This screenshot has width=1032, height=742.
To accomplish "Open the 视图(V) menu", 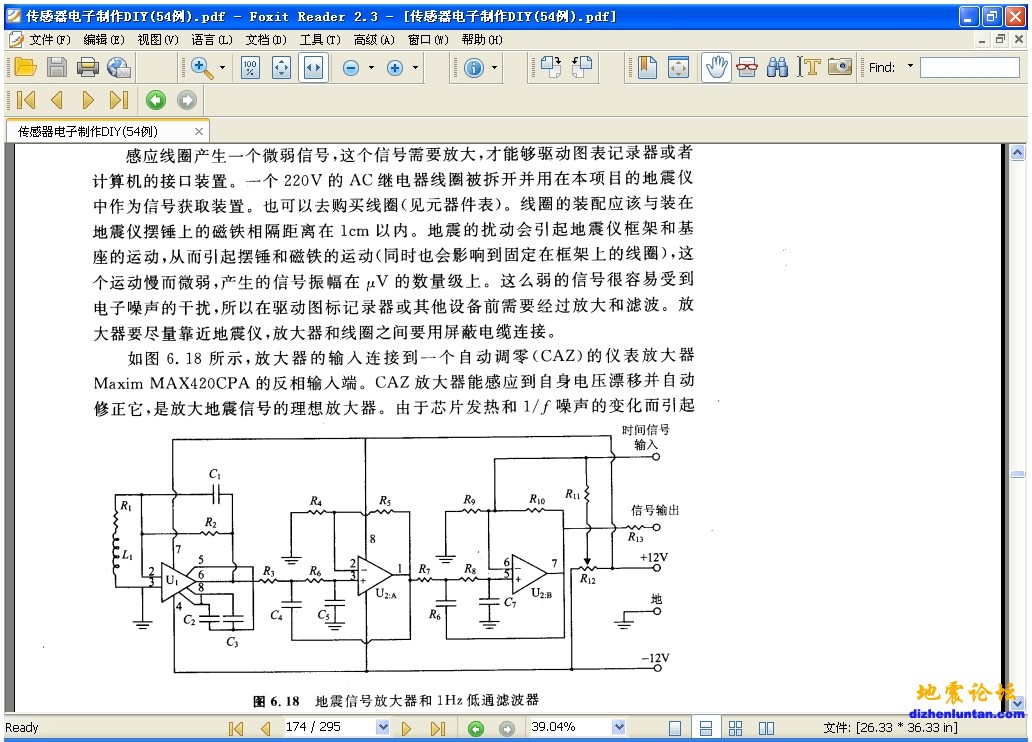I will (x=158, y=40).
